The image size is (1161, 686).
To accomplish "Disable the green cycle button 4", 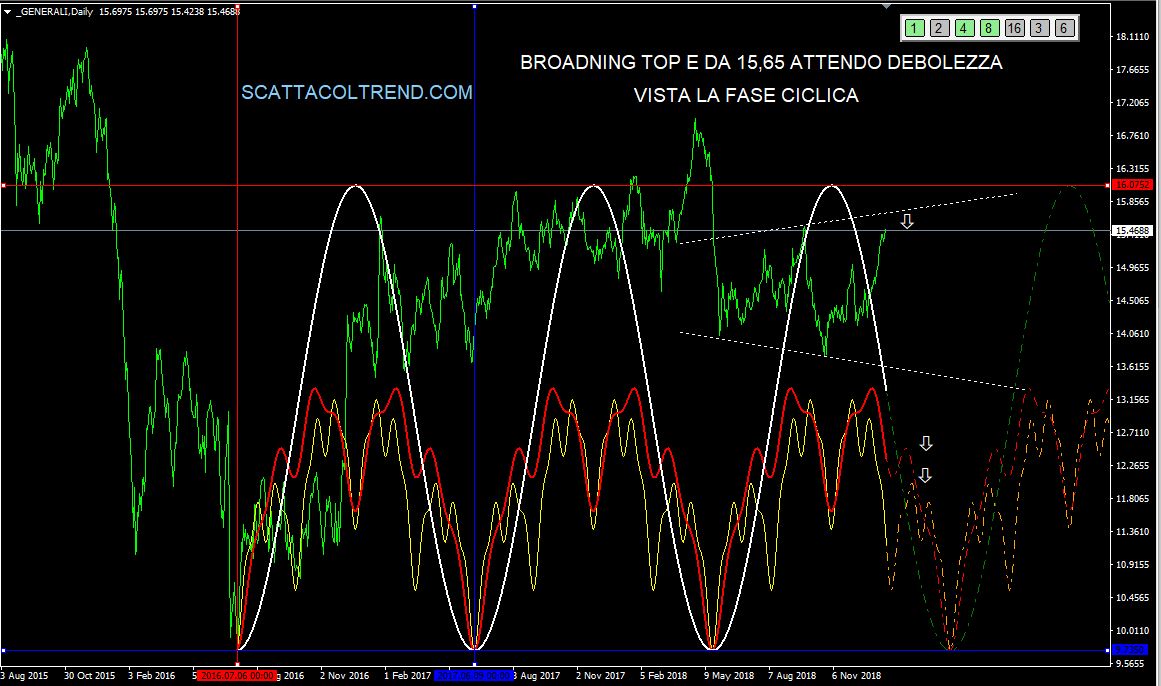I will 962,29.
